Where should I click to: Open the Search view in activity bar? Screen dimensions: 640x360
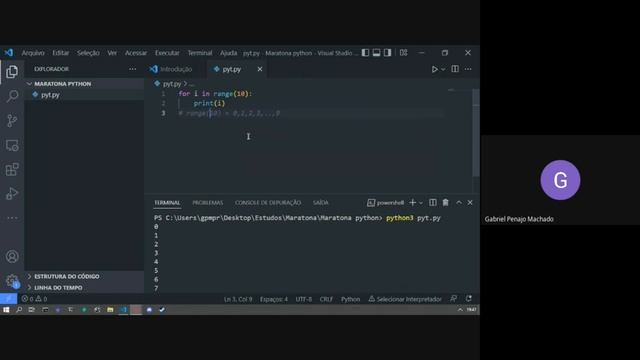click(12, 96)
